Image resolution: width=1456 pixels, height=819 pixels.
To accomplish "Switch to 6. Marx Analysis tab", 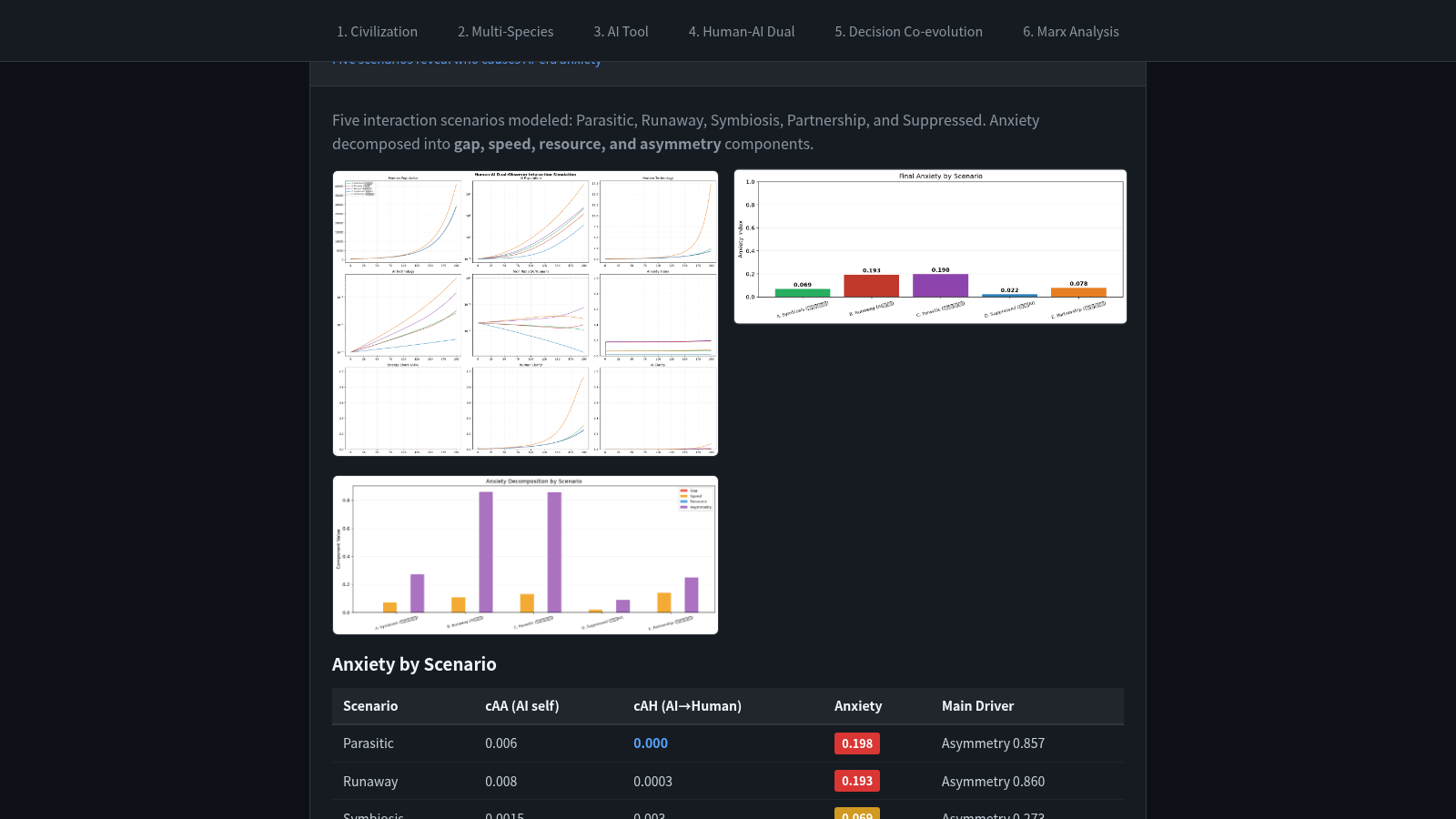I will coord(1070,31).
